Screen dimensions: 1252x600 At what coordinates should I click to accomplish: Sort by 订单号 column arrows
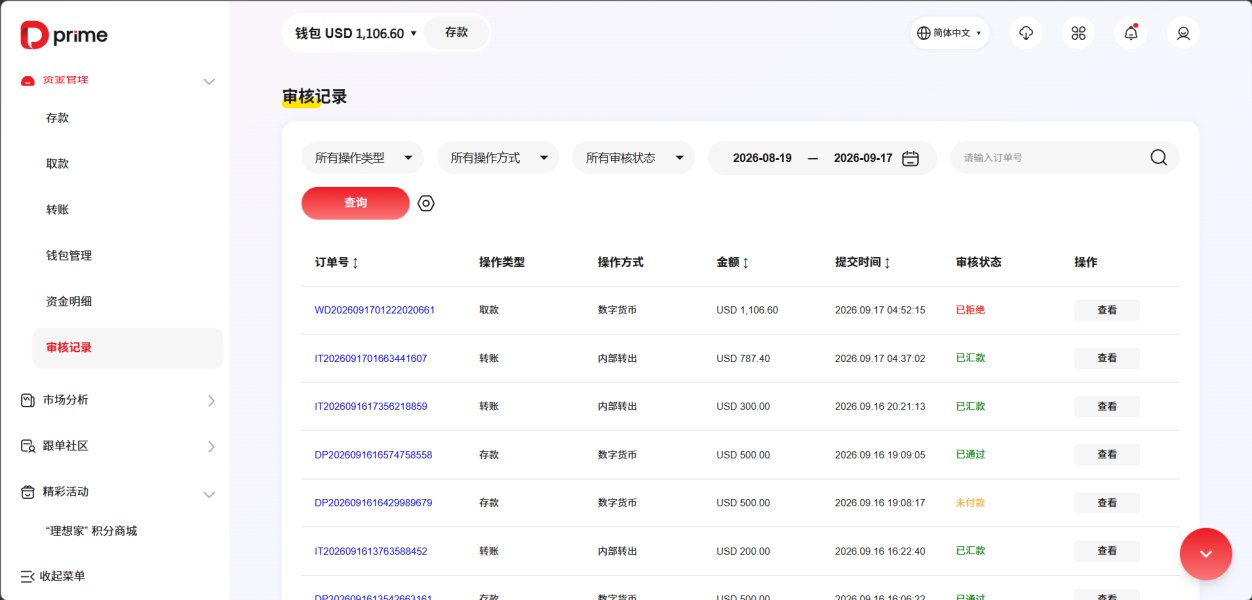(355, 262)
